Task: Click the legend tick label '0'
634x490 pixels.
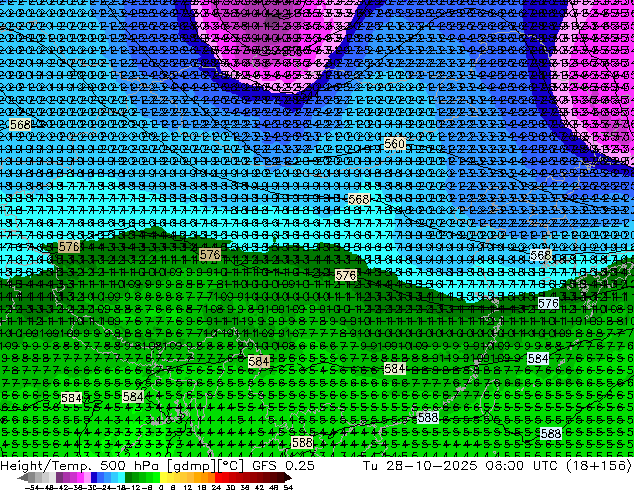Action: pos(161,487)
